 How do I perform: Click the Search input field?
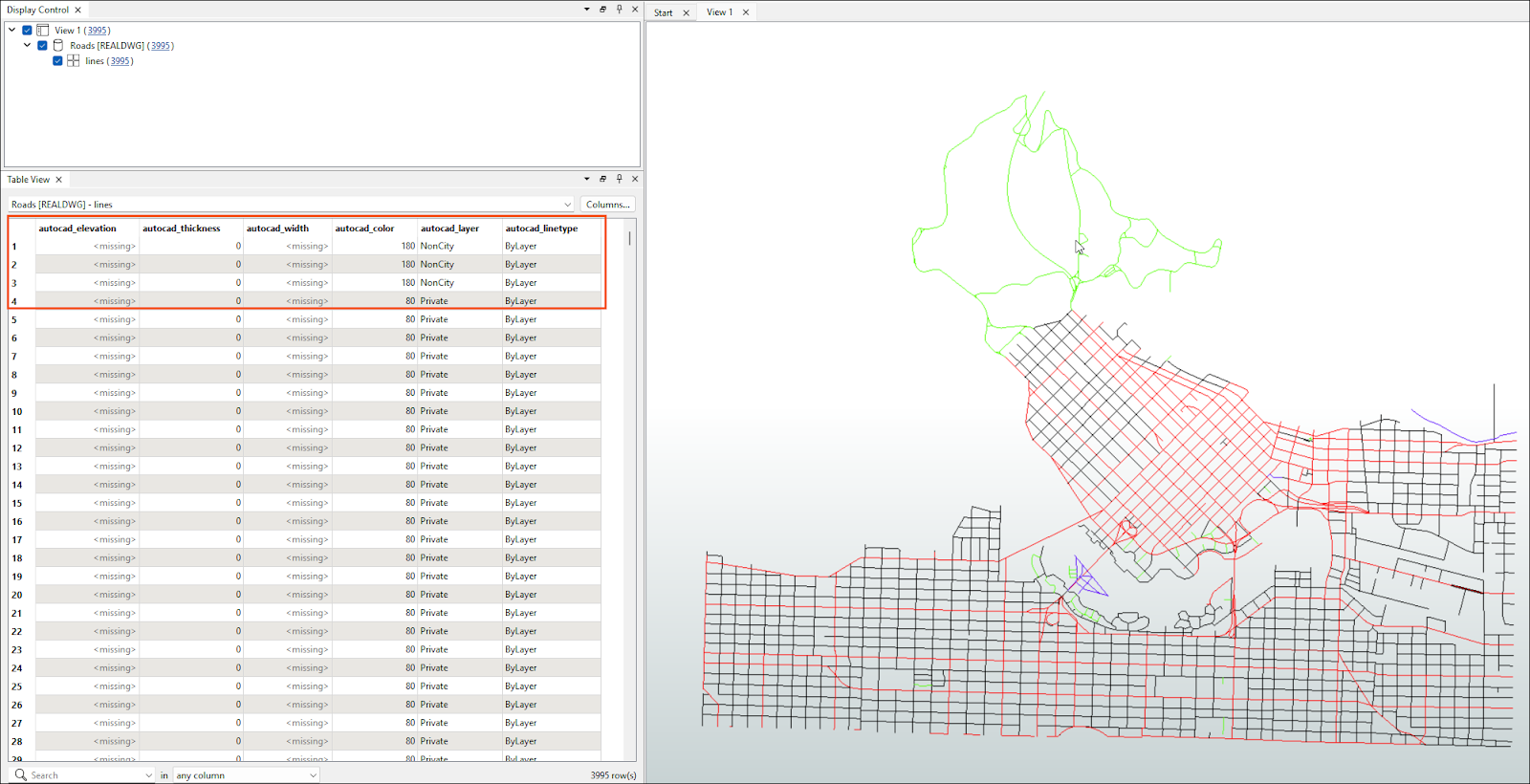pos(86,775)
